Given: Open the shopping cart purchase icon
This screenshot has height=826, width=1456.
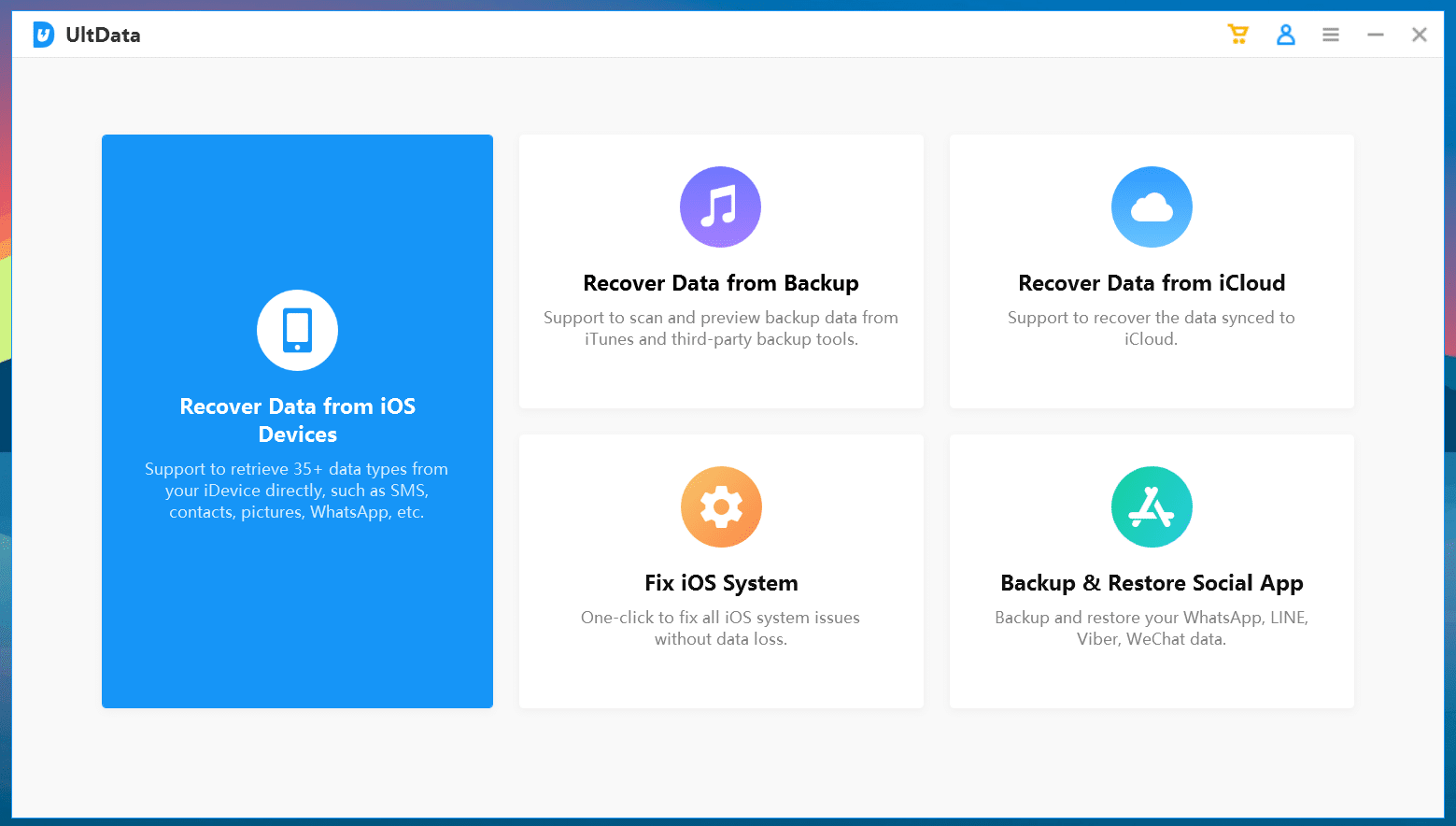Looking at the screenshot, I should tap(1238, 35).
